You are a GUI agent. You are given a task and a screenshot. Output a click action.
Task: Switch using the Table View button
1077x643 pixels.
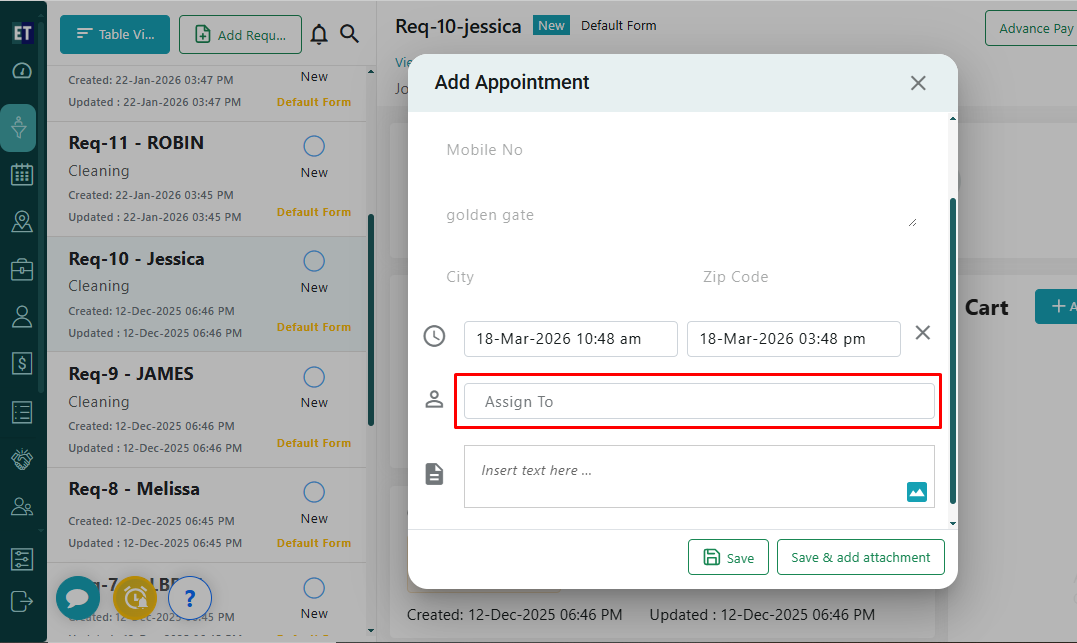[114, 34]
